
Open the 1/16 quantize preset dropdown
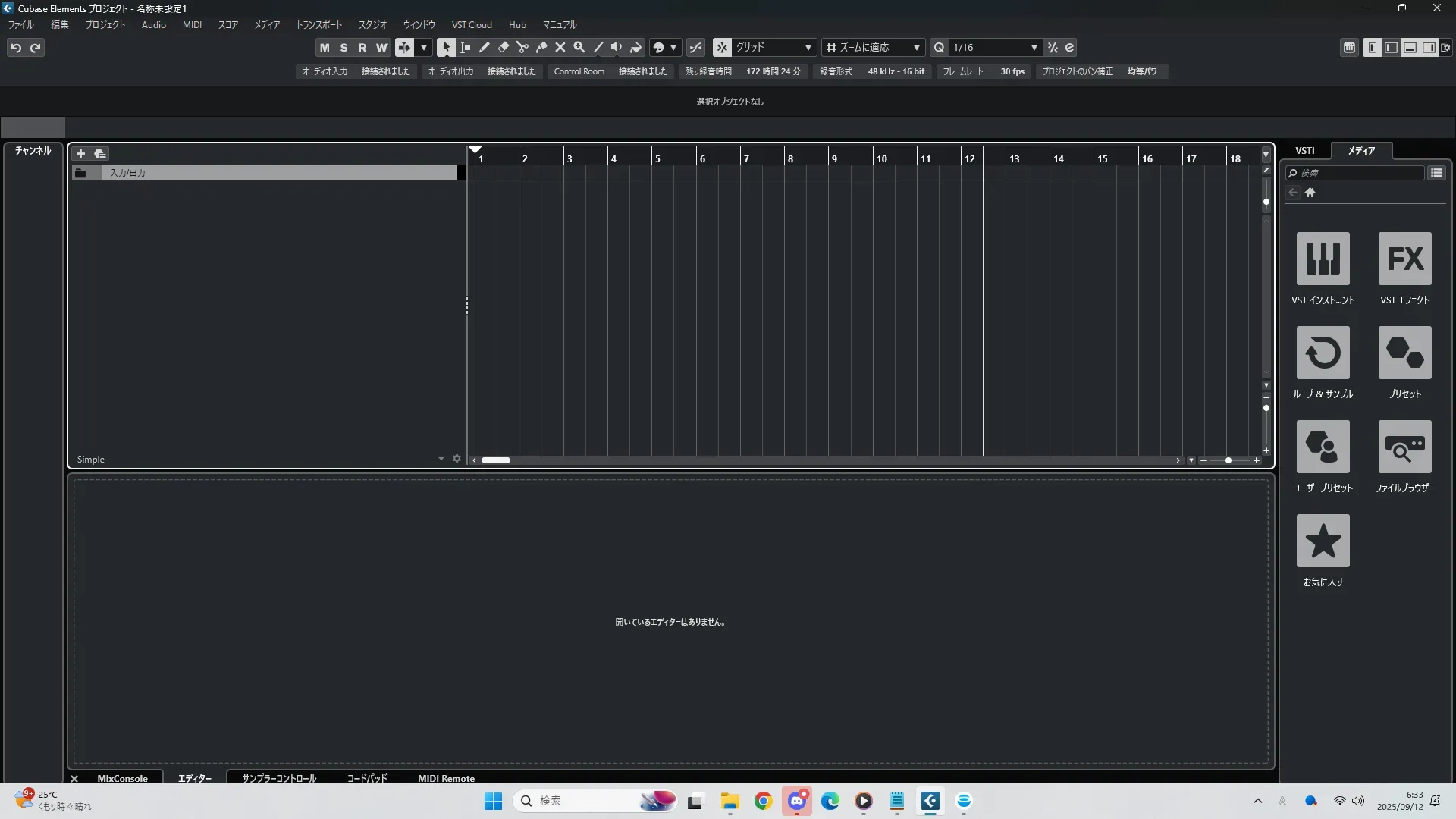995,47
